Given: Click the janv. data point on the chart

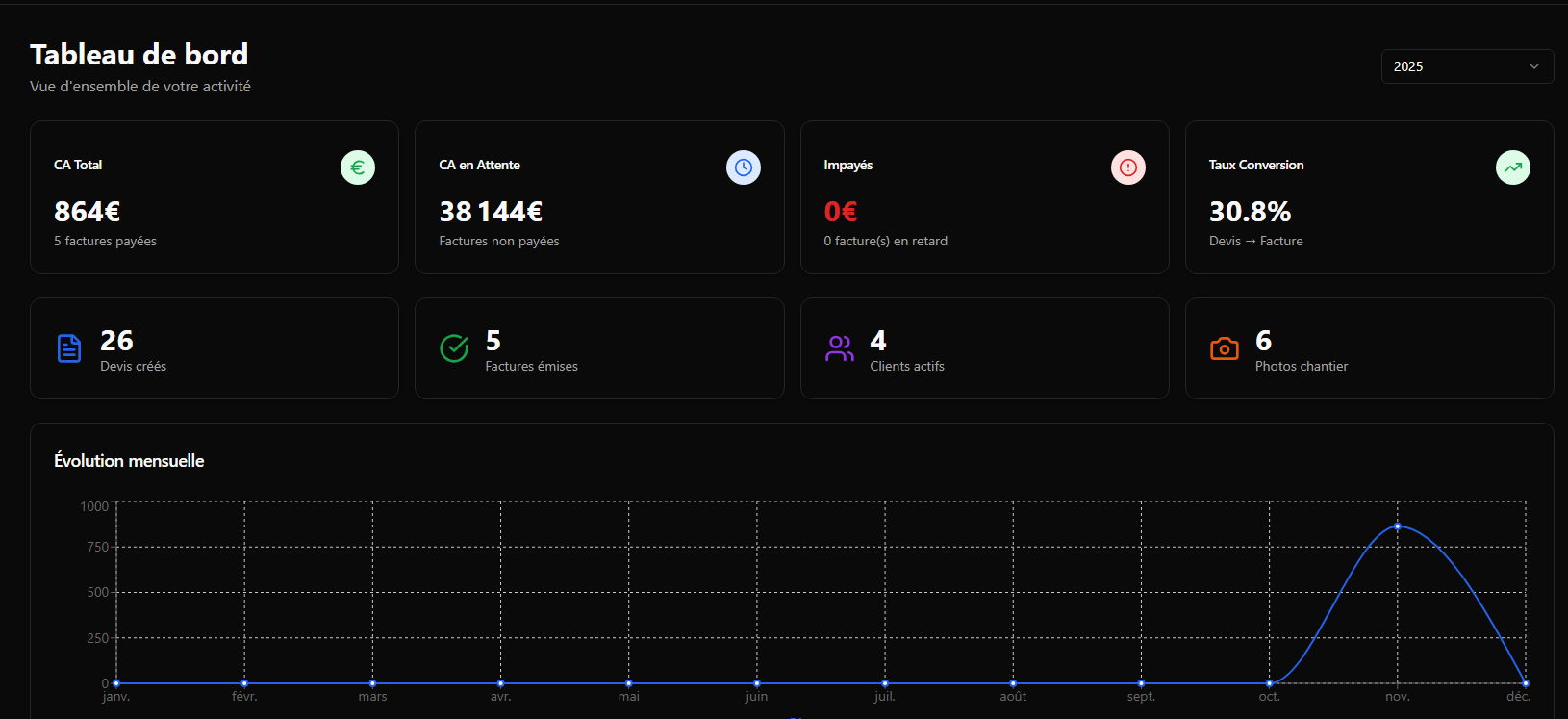Looking at the screenshot, I should coord(116,683).
